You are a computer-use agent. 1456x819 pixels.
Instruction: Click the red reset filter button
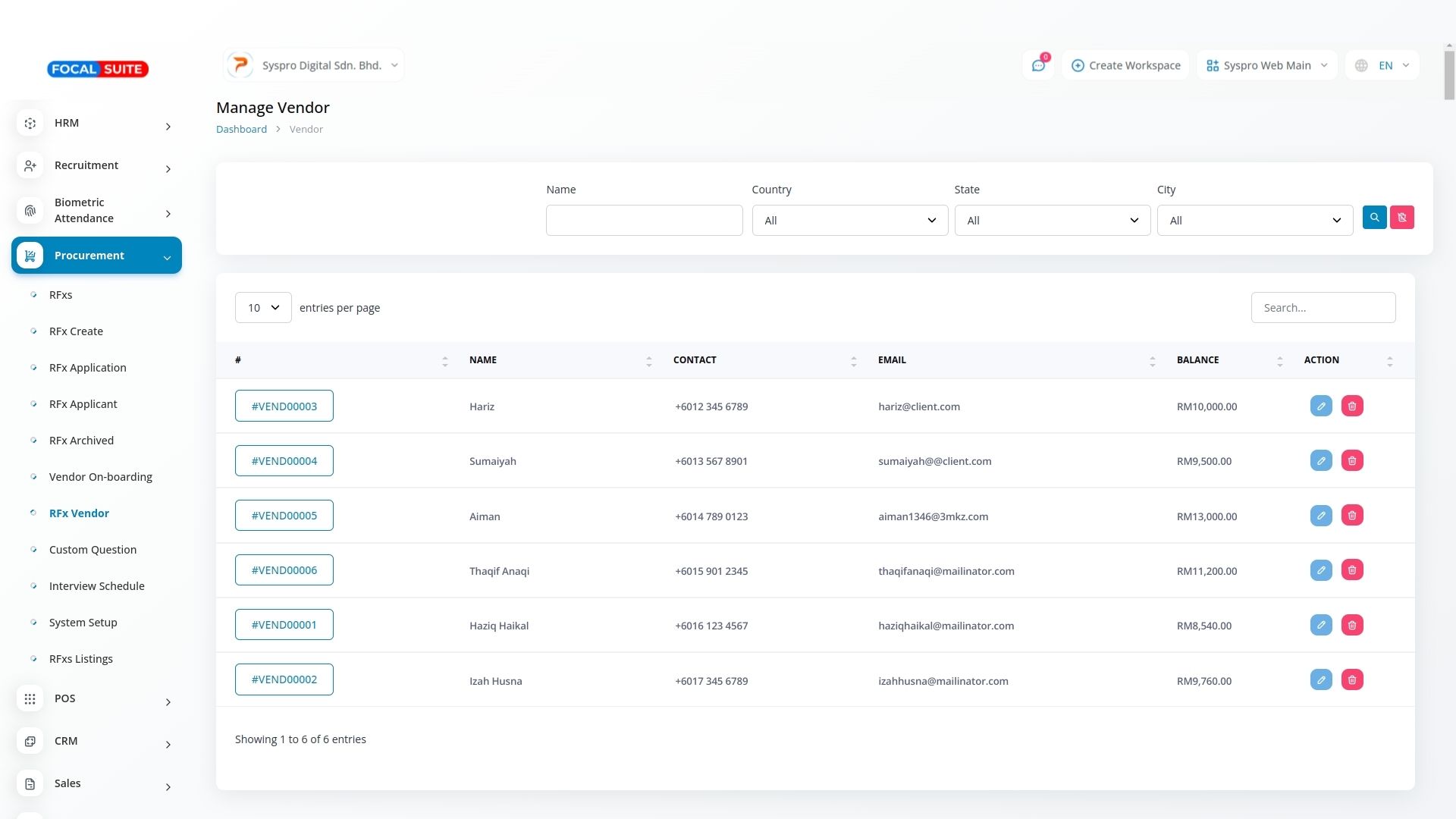click(1401, 218)
